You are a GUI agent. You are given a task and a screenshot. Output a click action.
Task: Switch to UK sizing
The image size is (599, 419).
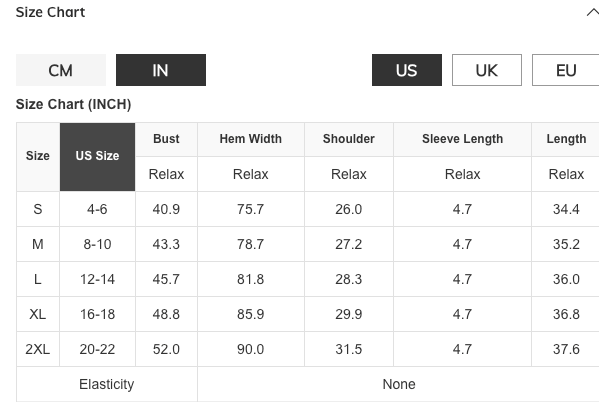coord(487,70)
